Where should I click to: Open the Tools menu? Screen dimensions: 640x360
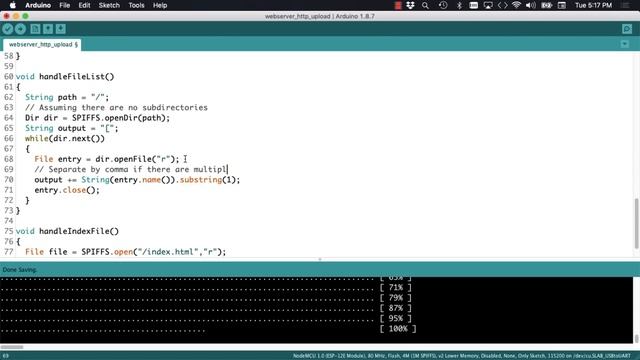136,5
